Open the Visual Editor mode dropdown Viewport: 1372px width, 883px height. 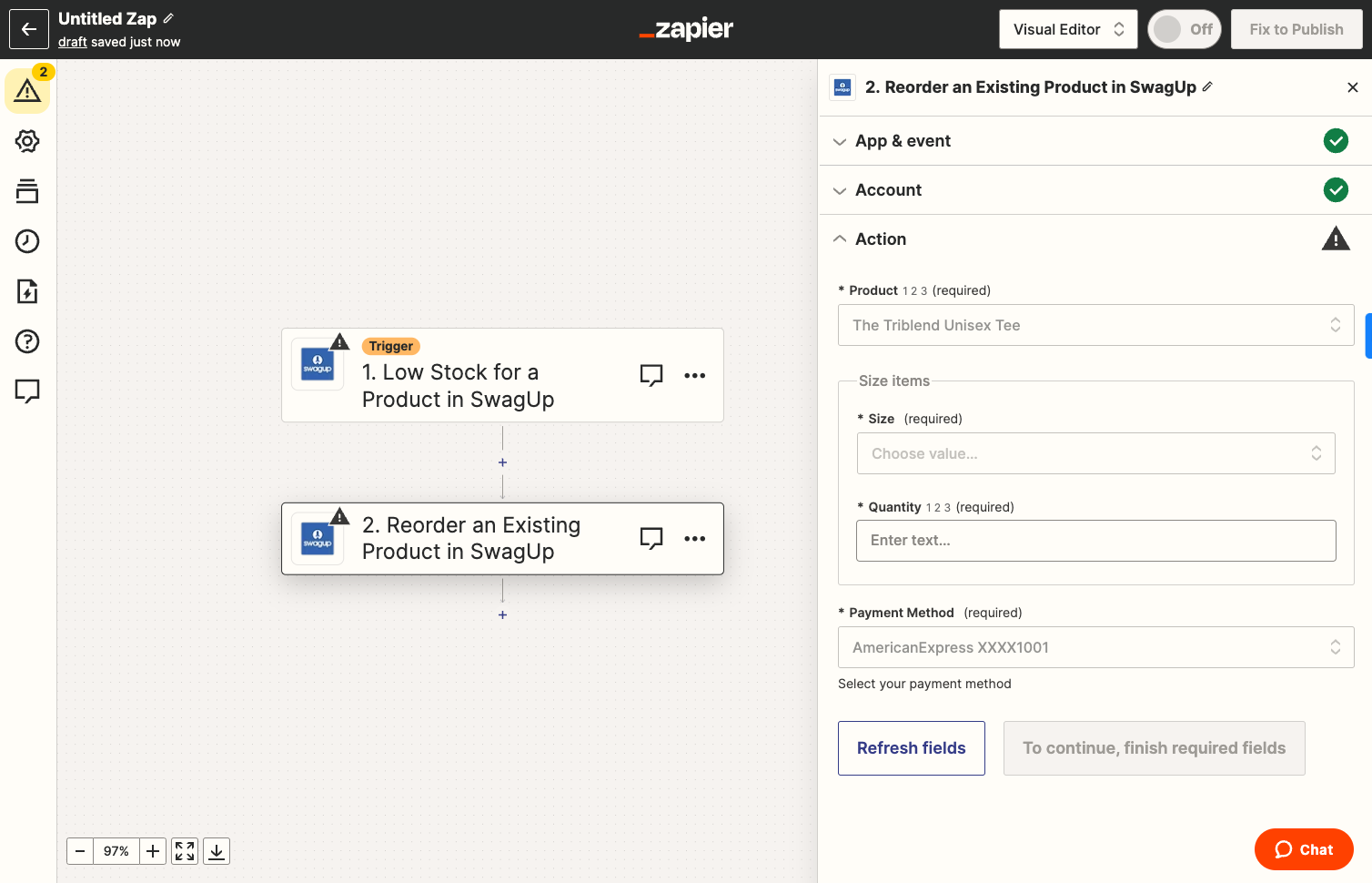tap(1069, 29)
